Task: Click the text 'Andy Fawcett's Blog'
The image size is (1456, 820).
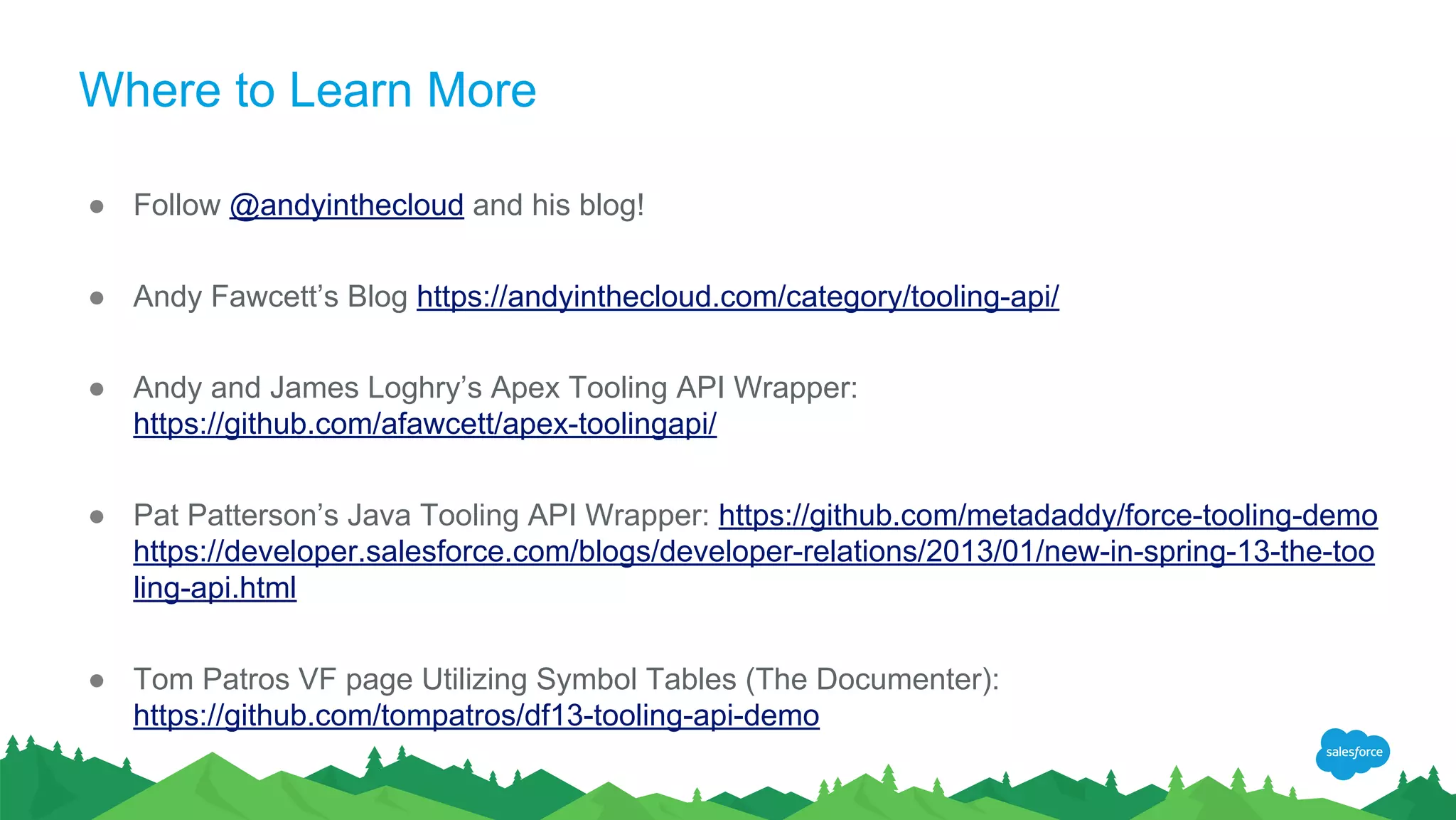Action: (x=270, y=297)
